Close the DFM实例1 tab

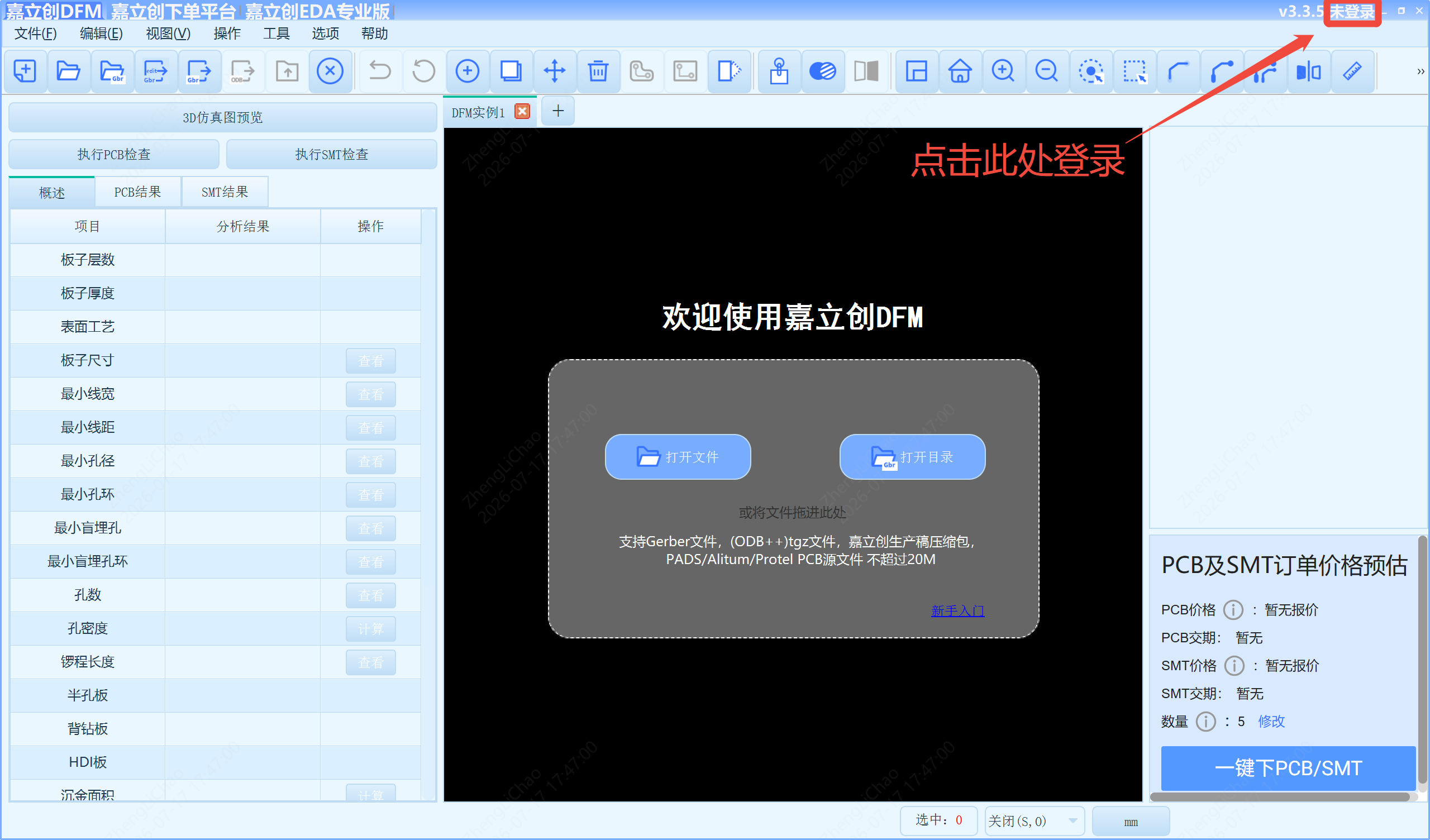pyautogui.click(x=522, y=111)
